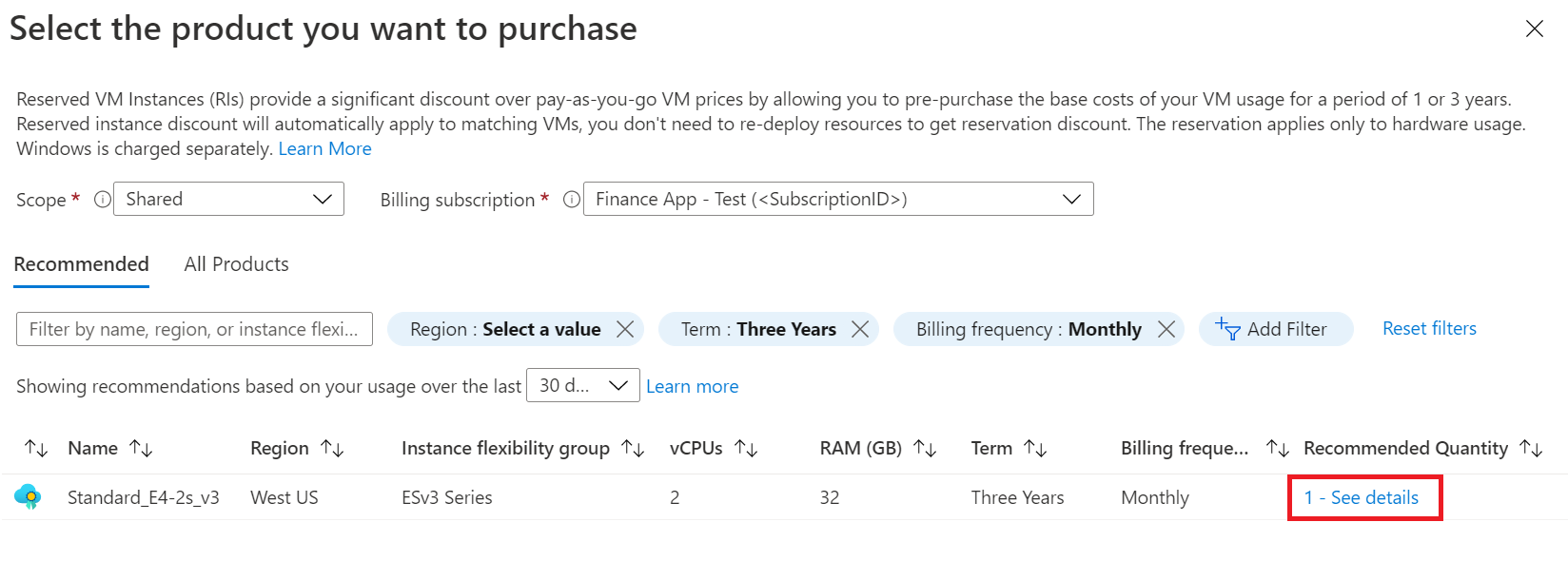Open the Billing subscription dropdown
This screenshot has width=1568, height=561.
tap(837, 199)
